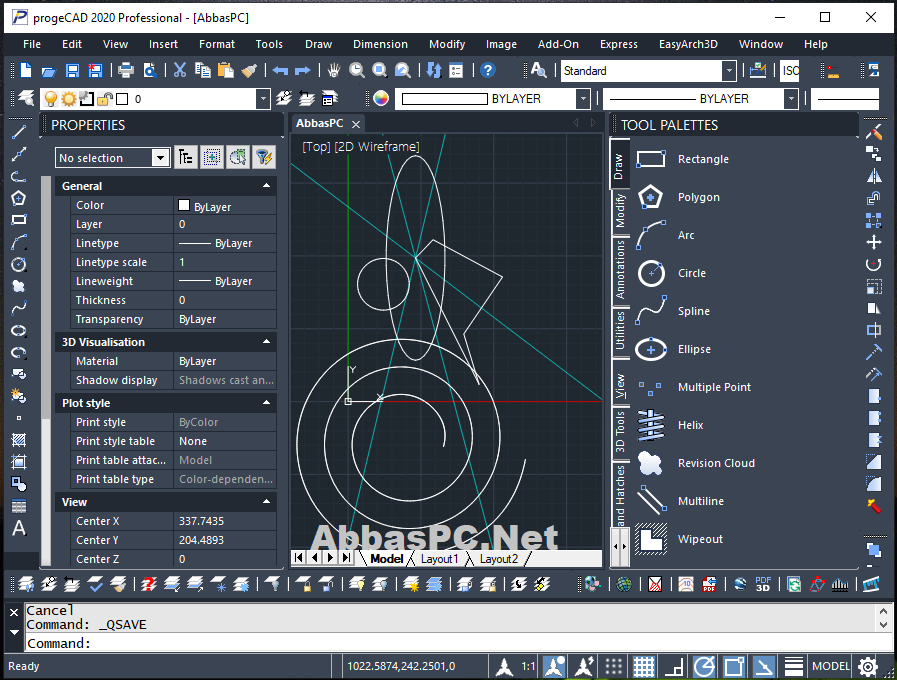Redo using the right arrow icon

(x=303, y=71)
